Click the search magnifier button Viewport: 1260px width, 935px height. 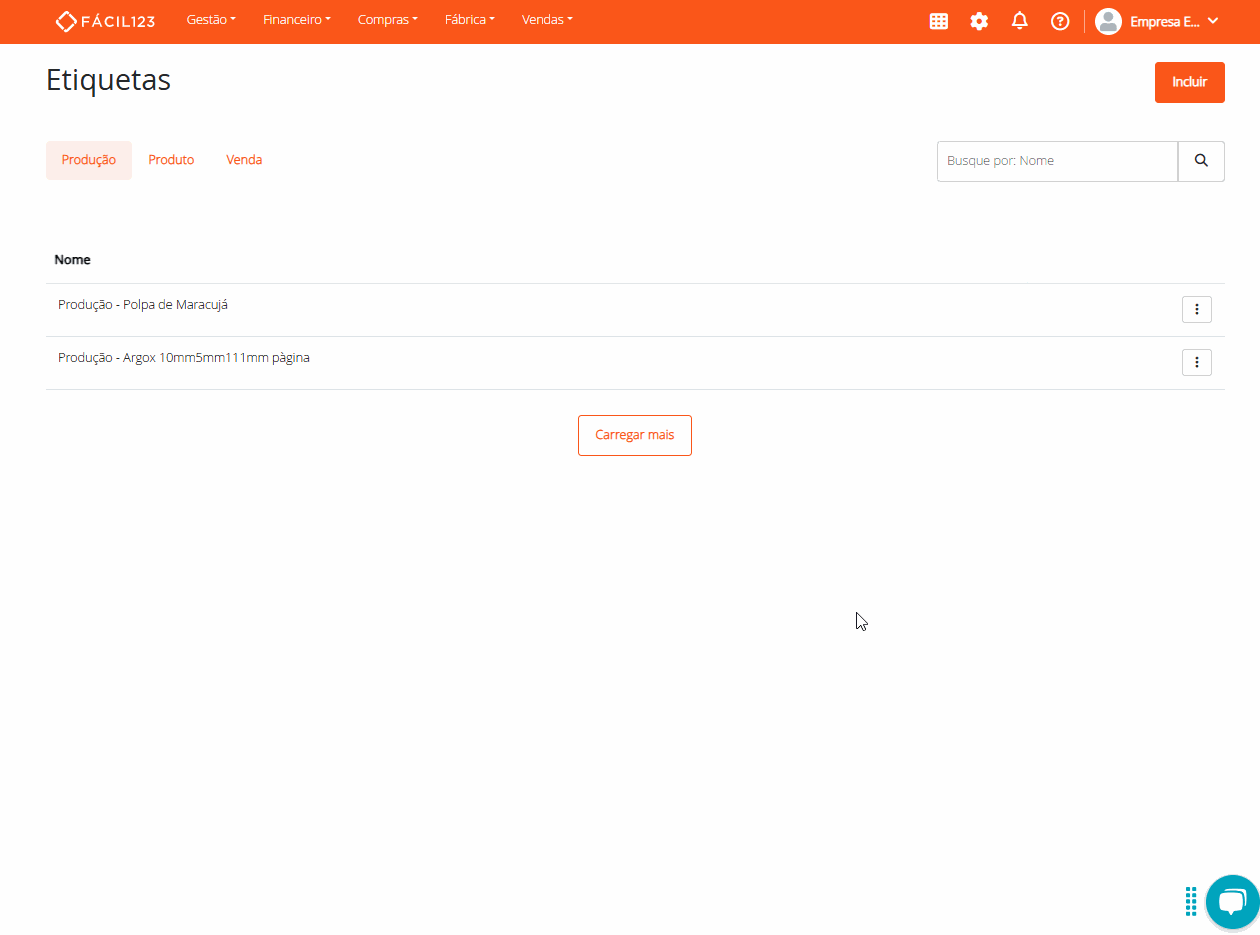1201,161
